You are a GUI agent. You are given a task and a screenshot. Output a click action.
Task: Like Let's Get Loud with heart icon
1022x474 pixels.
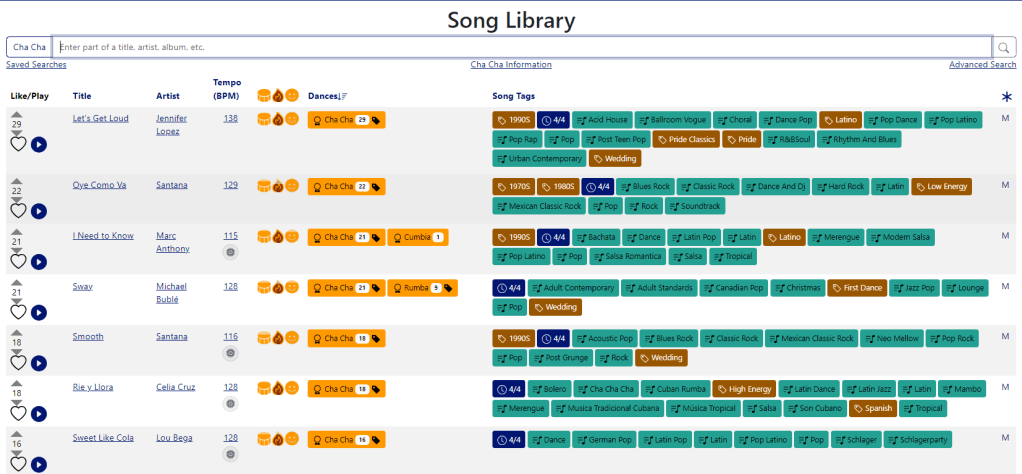[18, 144]
